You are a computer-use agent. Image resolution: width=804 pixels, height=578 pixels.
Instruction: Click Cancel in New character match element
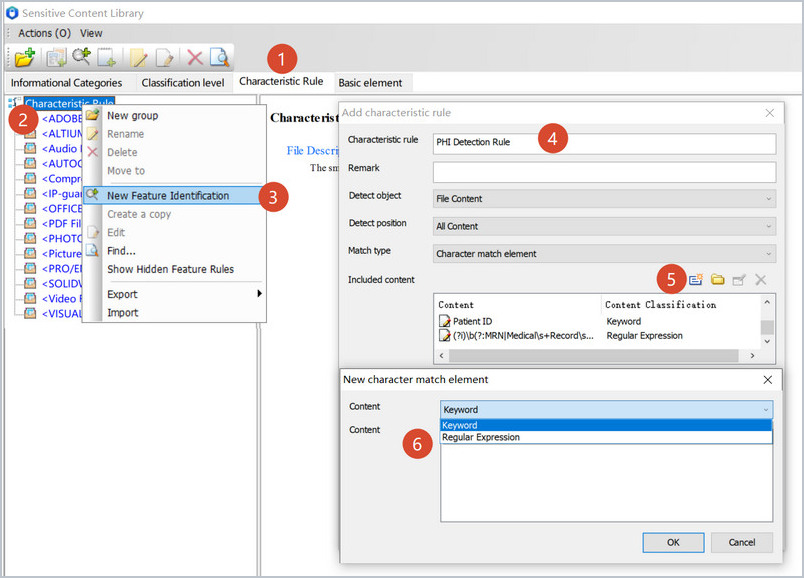[x=741, y=542]
